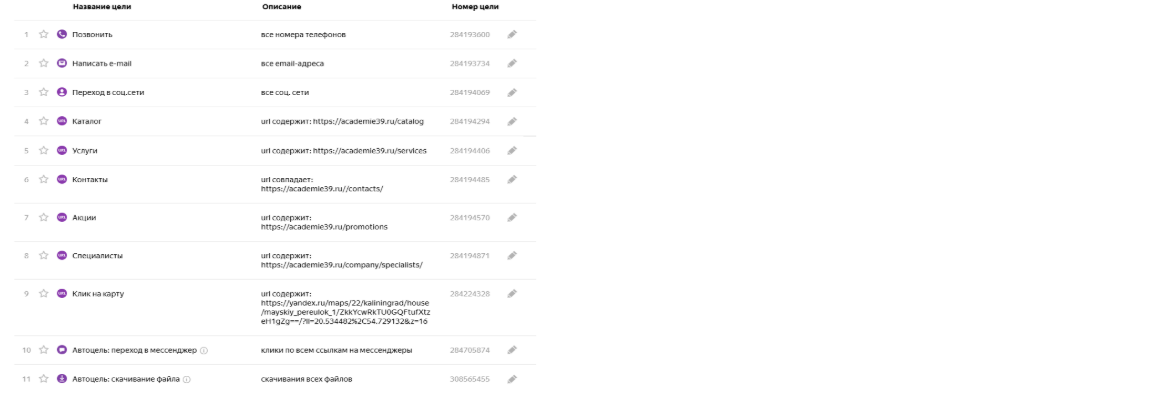Edit the Клик на карту goal
The image size is (1152, 411).
(512, 293)
